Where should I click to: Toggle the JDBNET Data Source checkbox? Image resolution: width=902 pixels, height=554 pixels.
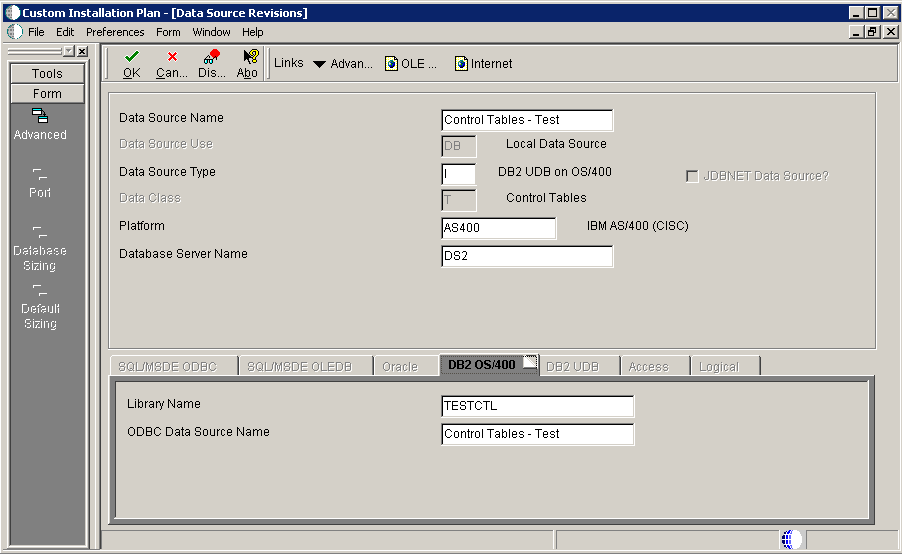(692, 176)
